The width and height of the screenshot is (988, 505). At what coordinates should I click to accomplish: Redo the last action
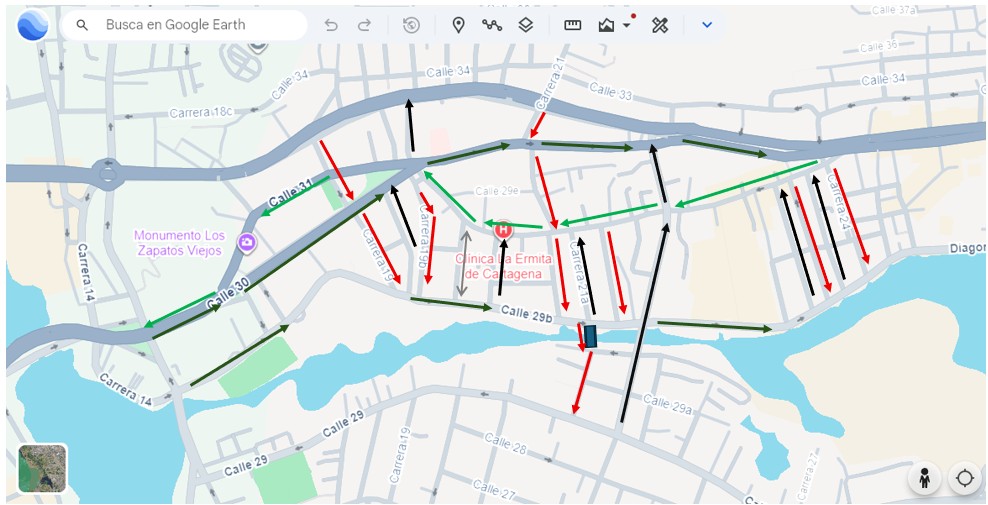(364, 25)
